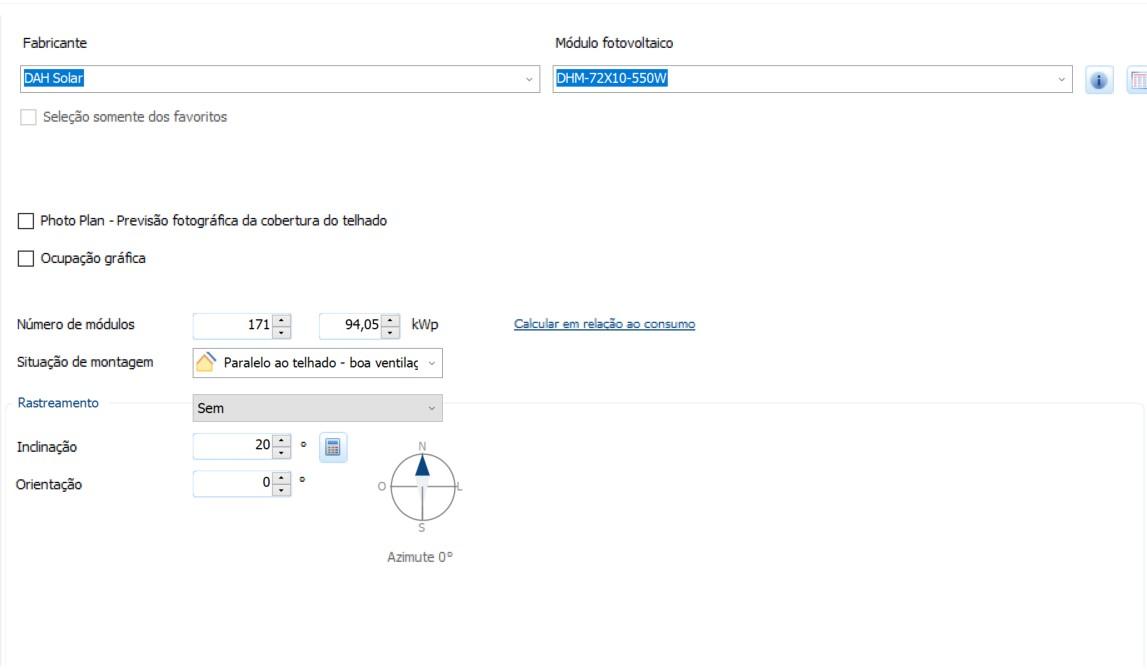This screenshot has width=1147, height=670.
Task: Click the Número de módulos label
Action: click(75, 324)
